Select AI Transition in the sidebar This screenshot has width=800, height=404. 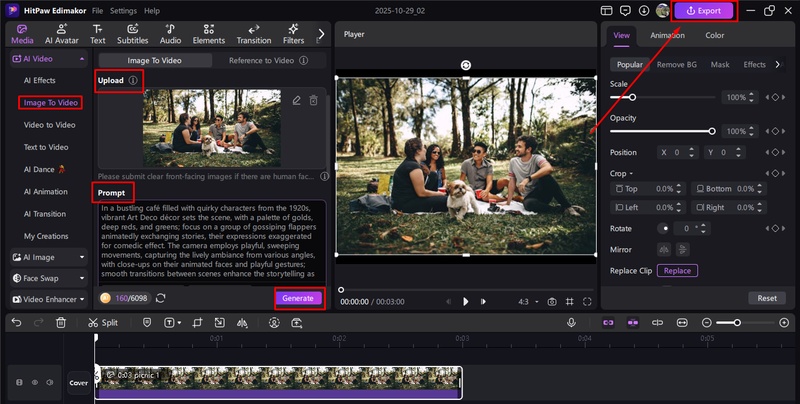coord(45,214)
